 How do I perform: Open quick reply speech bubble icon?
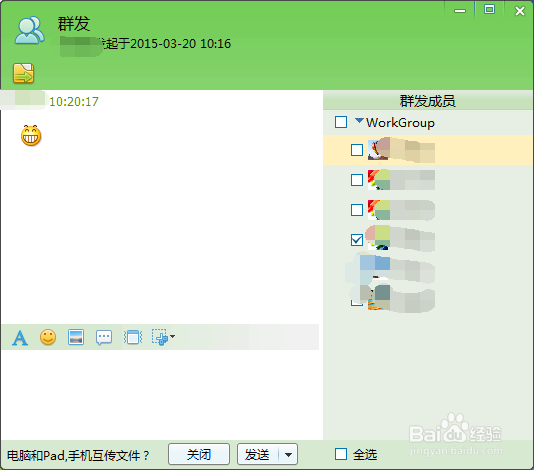point(104,338)
